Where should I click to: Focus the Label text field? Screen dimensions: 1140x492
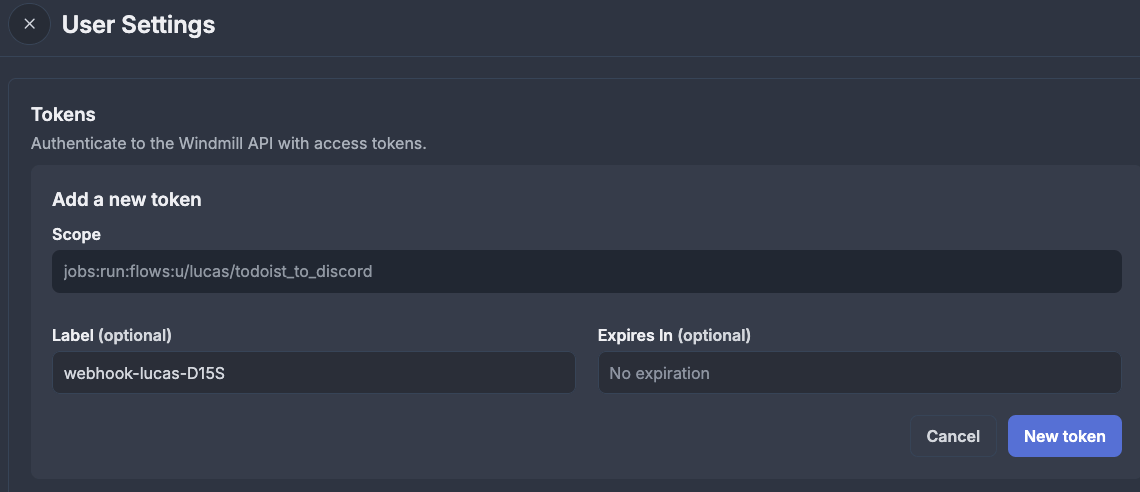(x=313, y=373)
